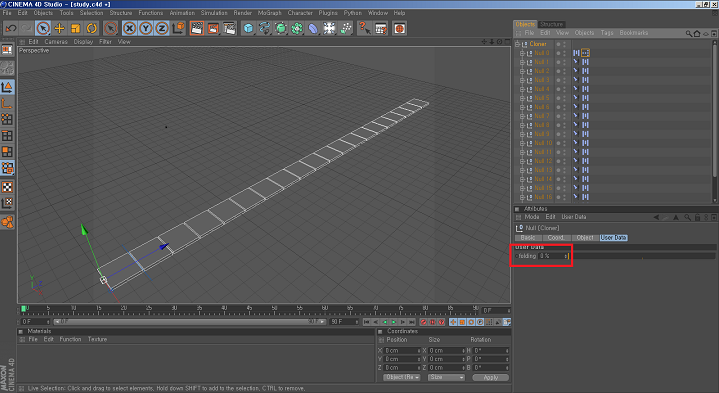Select the highlighted tag on Null 0
Screen dimensions: 719x393
tap(586, 53)
